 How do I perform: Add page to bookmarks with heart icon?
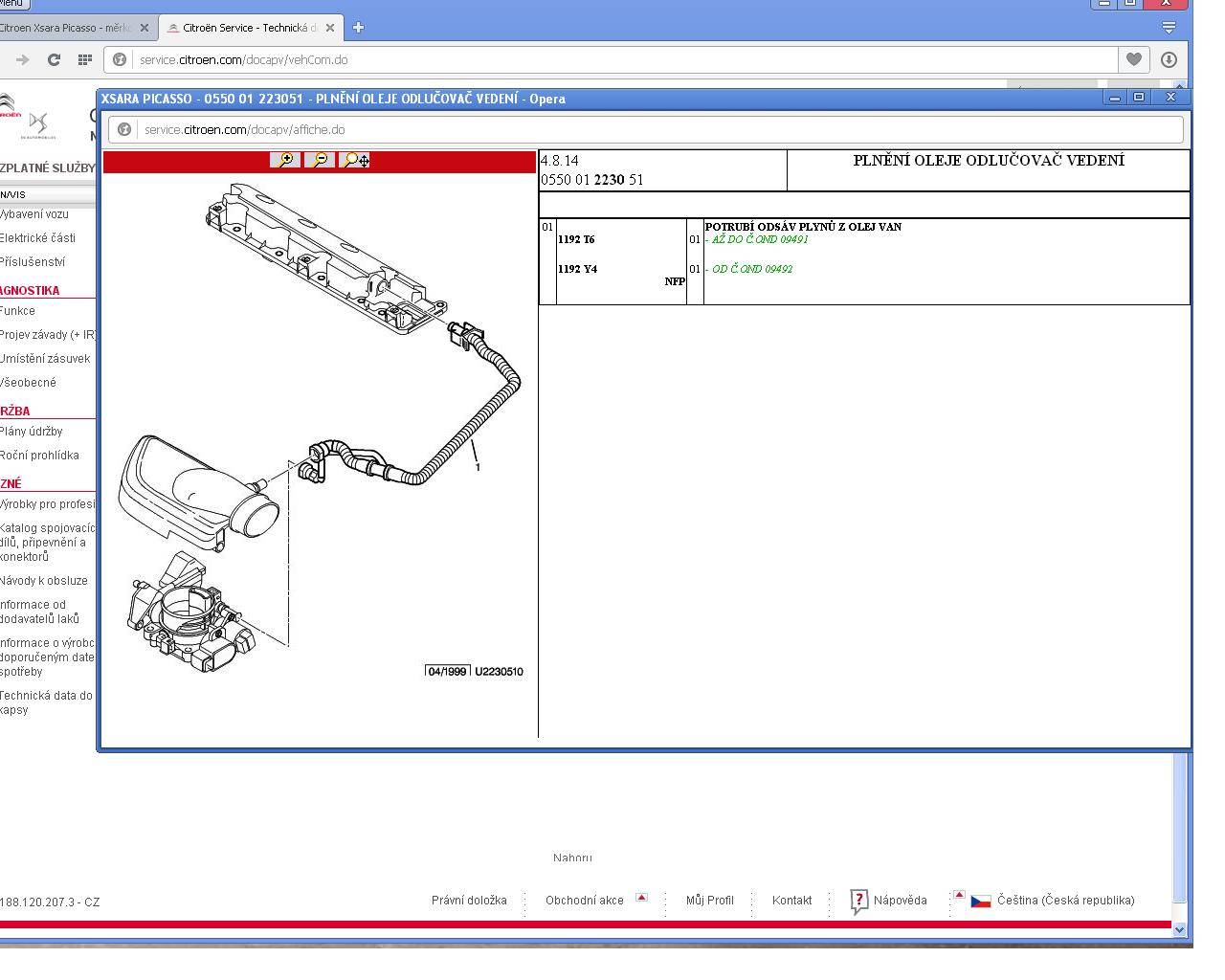pos(1133,59)
